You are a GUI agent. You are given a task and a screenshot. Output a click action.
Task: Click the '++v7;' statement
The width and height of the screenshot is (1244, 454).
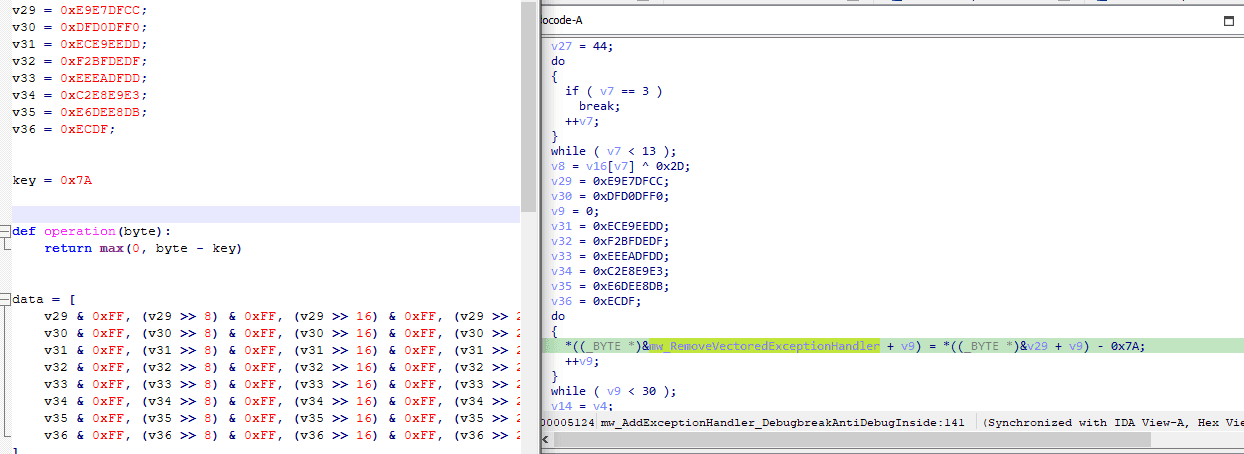583,121
